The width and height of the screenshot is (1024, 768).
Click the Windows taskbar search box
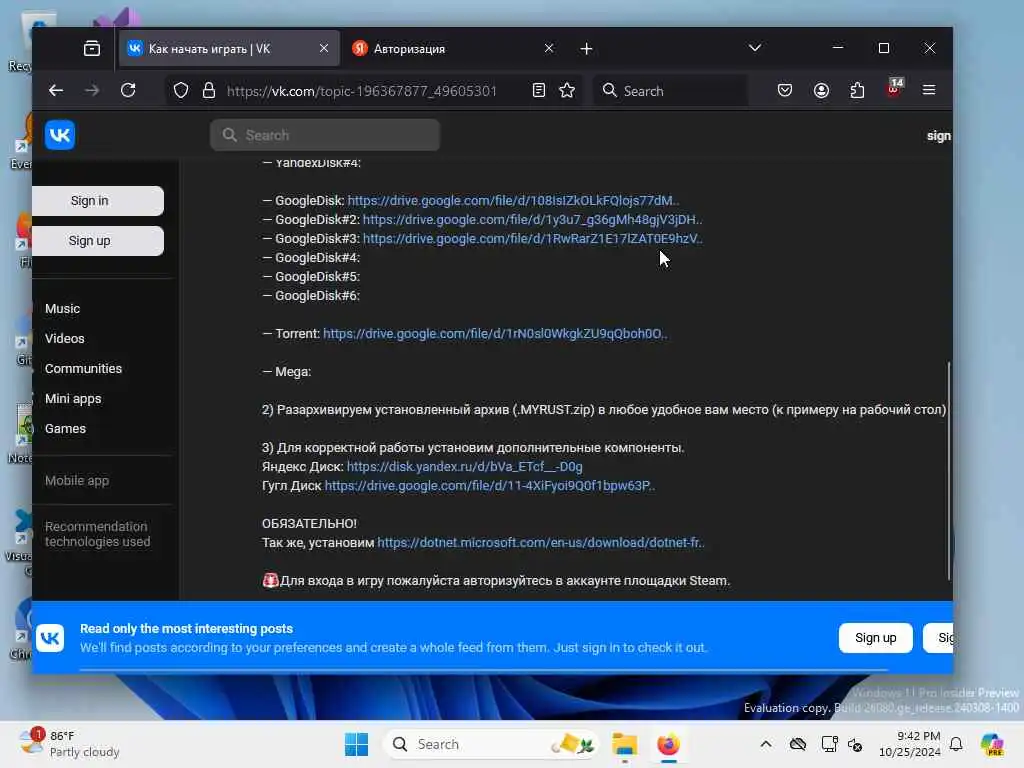(490, 744)
